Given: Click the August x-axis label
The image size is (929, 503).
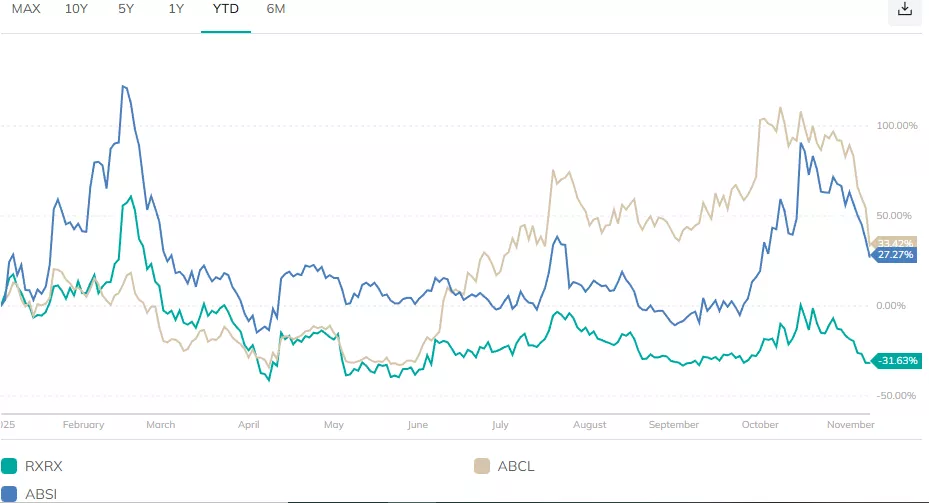Looking at the screenshot, I should click(590, 425).
